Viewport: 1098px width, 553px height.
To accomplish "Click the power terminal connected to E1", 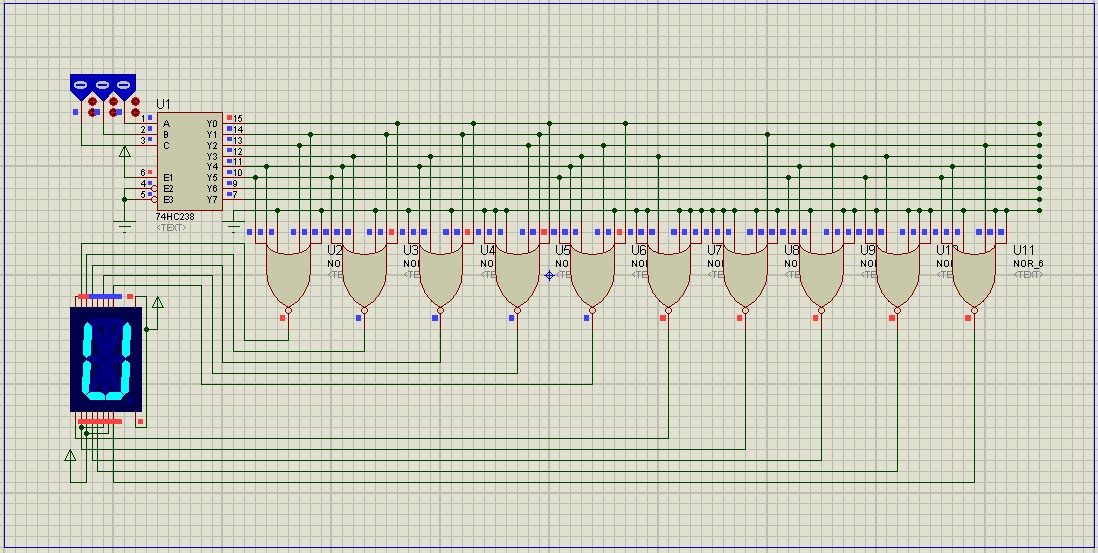I will click(x=125, y=153).
